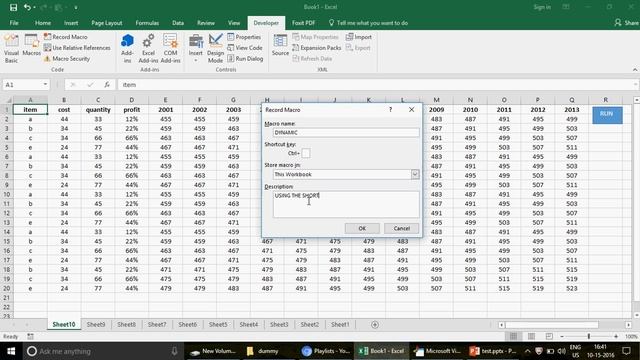The height and width of the screenshot is (360, 640).
Task: Open the Visual Basic editor
Action: (11, 49)
